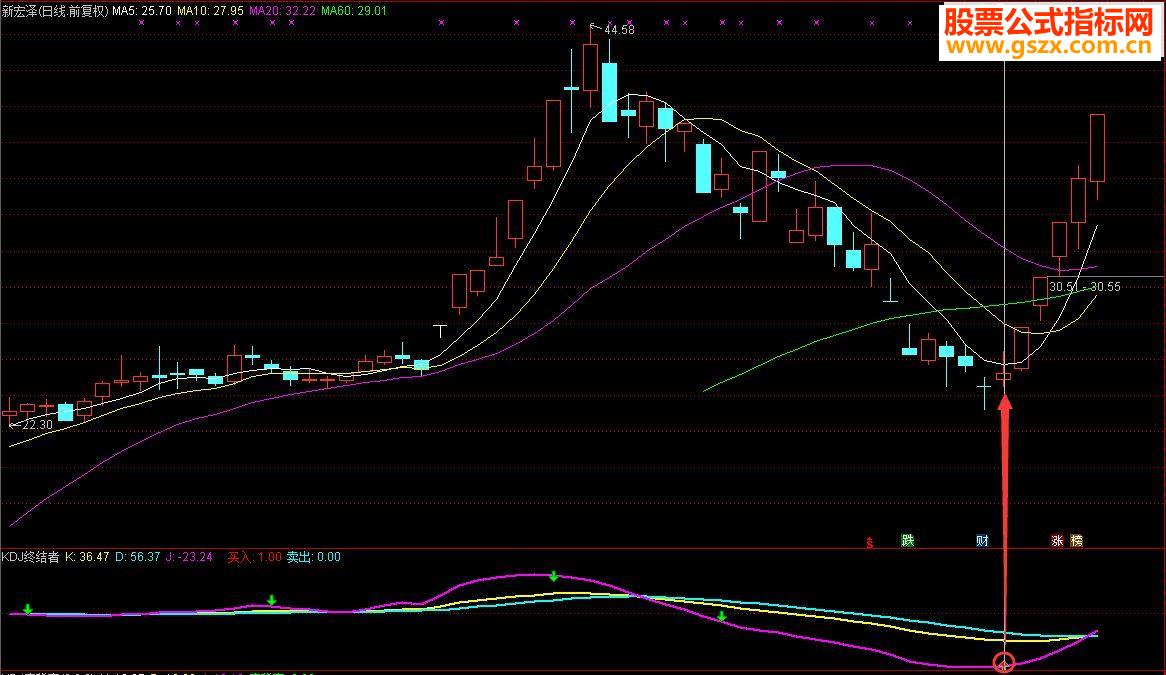Click the 卖出: 0.00 signal value

coord(314,557)
